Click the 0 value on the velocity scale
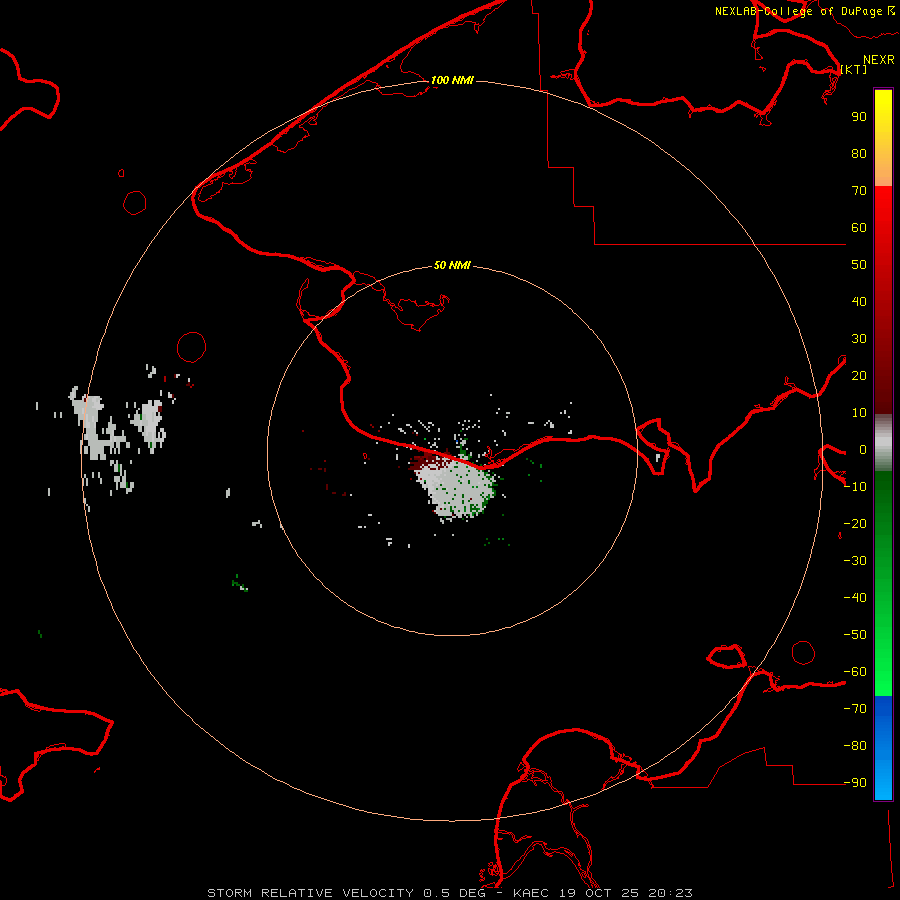The width and height of the screenshot is (900, 900). click(x=863, y=449)
